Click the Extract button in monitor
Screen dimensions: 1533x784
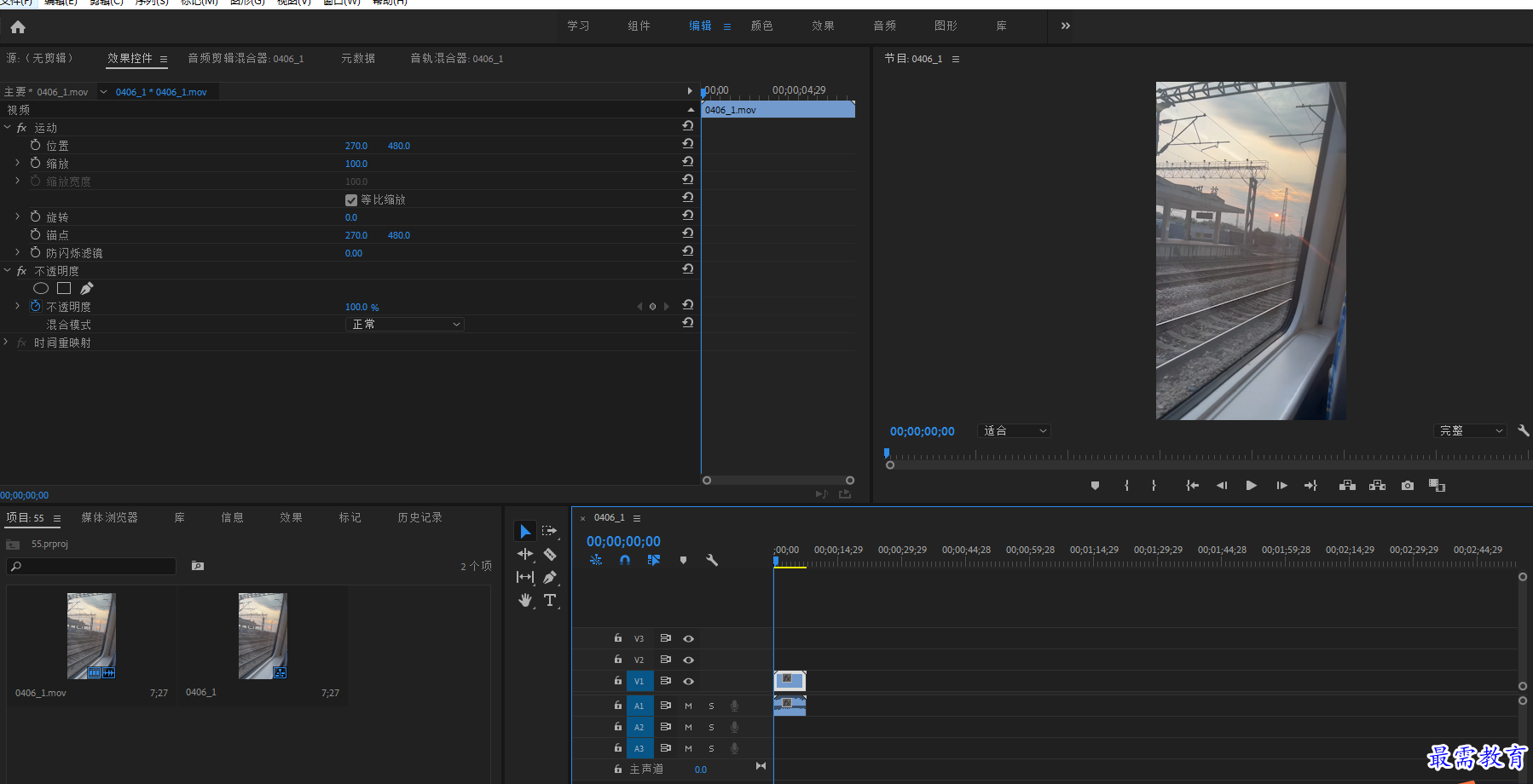(1377, 486)
